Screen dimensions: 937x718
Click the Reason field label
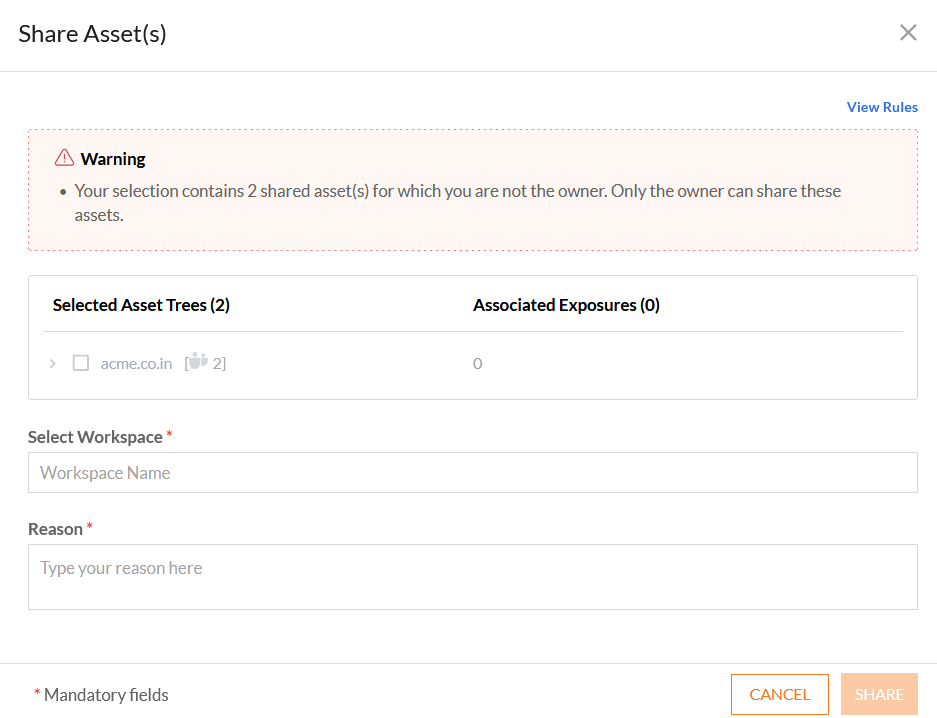(x=55, y=529)
